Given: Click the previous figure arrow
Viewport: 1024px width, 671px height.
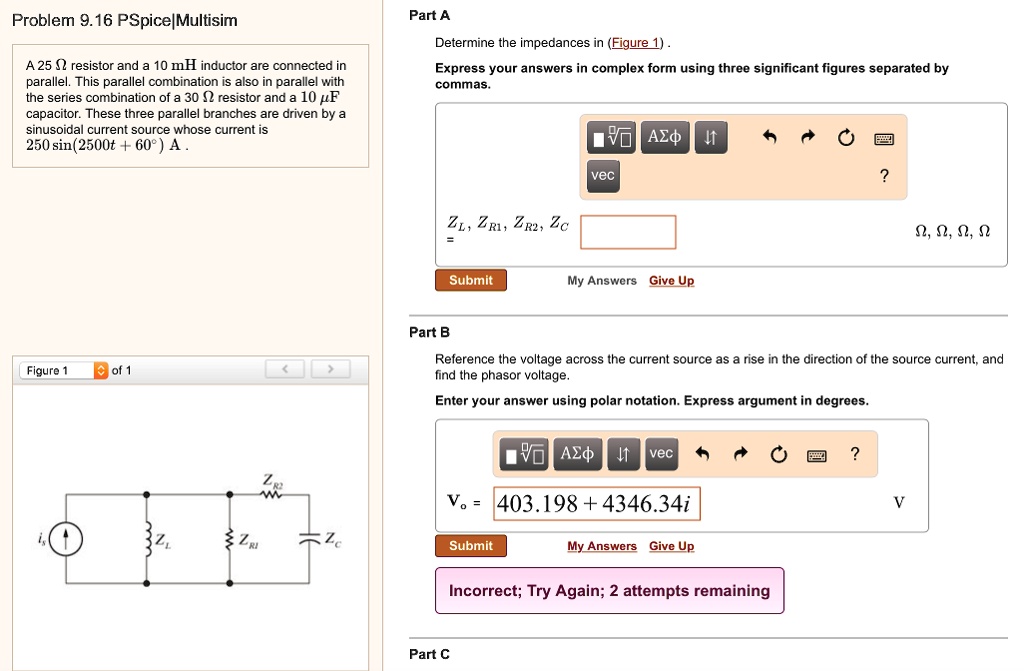Looking at the screenshot, I should (284, 368).
